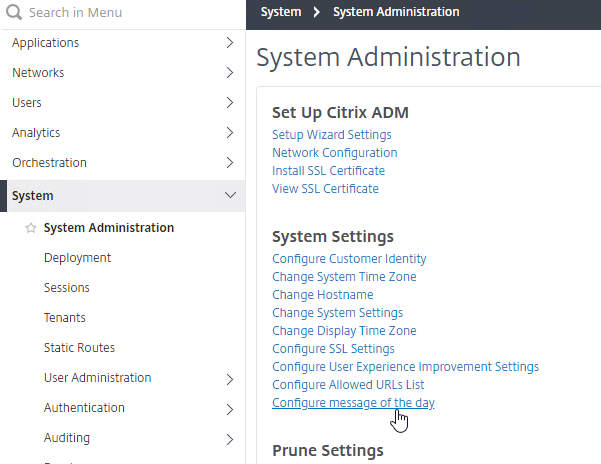Screen dimensions: 601x464
Task: Expand the Analytics menu chevron
Action: point(230,133)
